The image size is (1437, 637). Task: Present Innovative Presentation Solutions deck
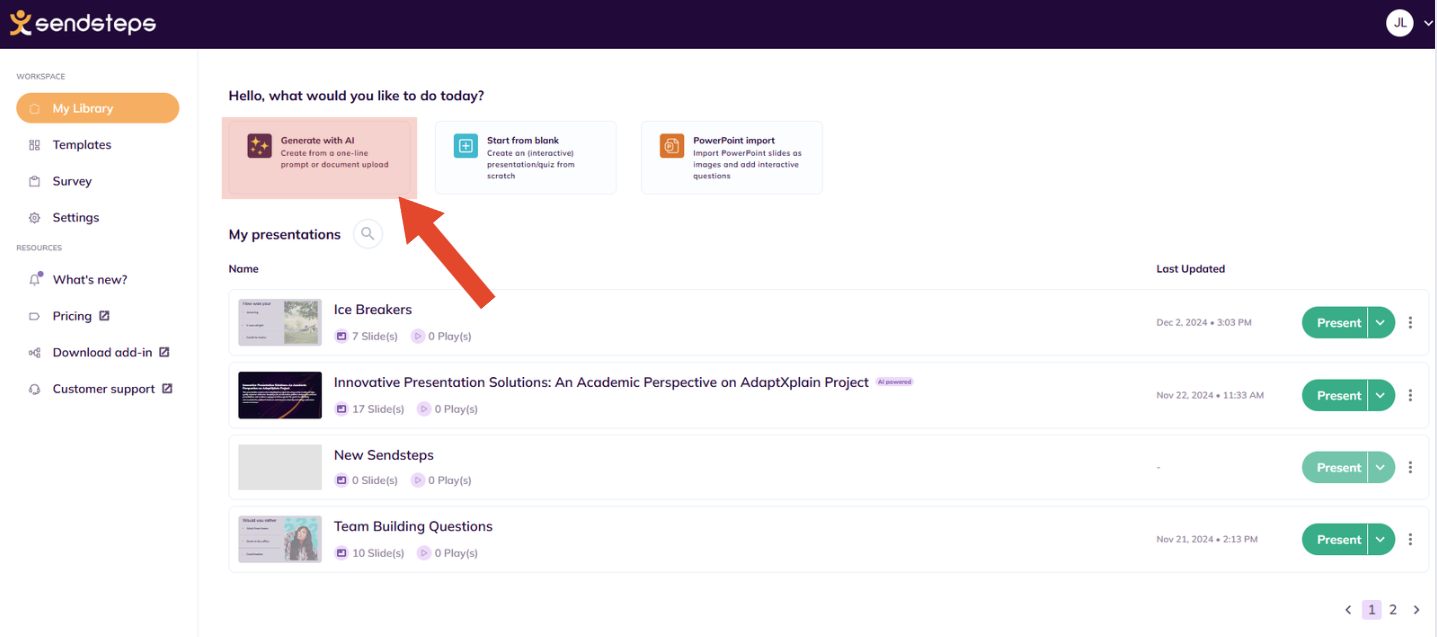(1338, 395)
